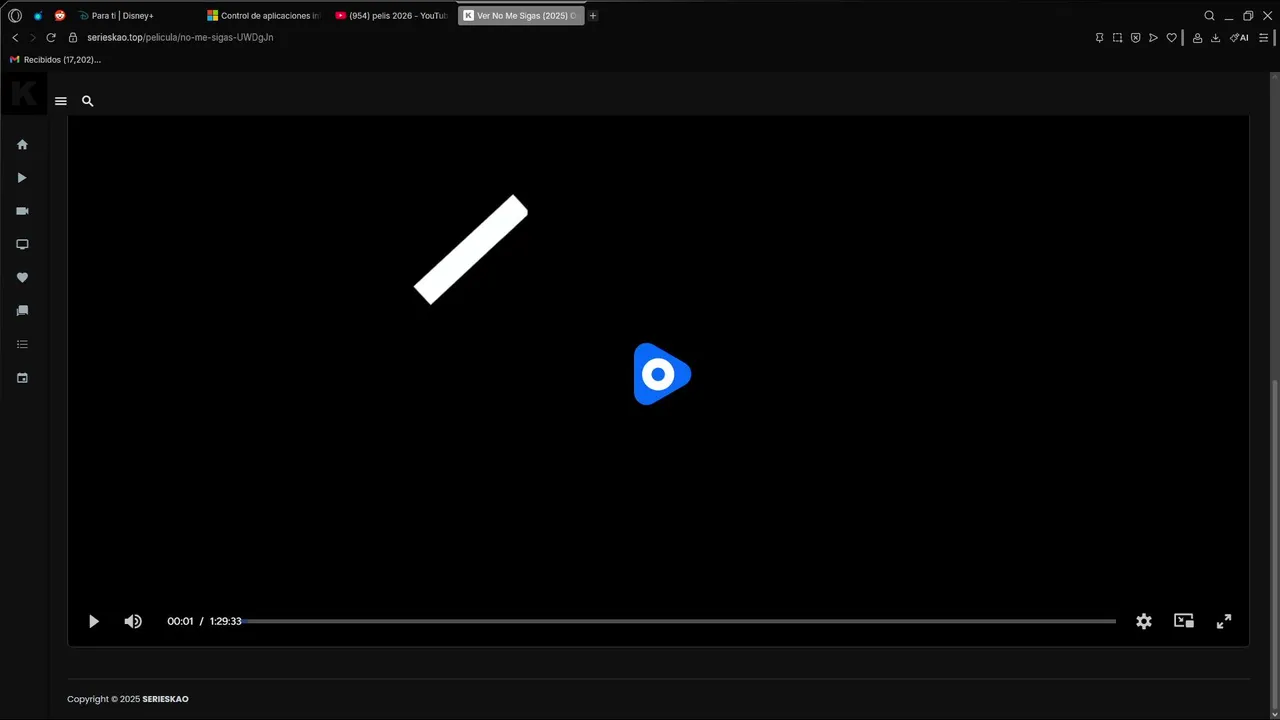Open the easy setup sliders icon
1280x720 pixels.
tap(1263, 38)
